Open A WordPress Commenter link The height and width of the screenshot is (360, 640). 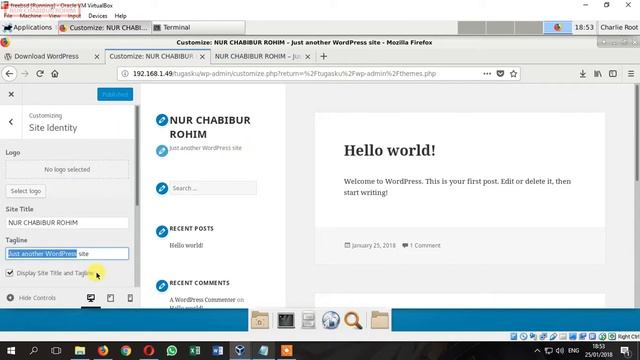[x=202, y=300]
